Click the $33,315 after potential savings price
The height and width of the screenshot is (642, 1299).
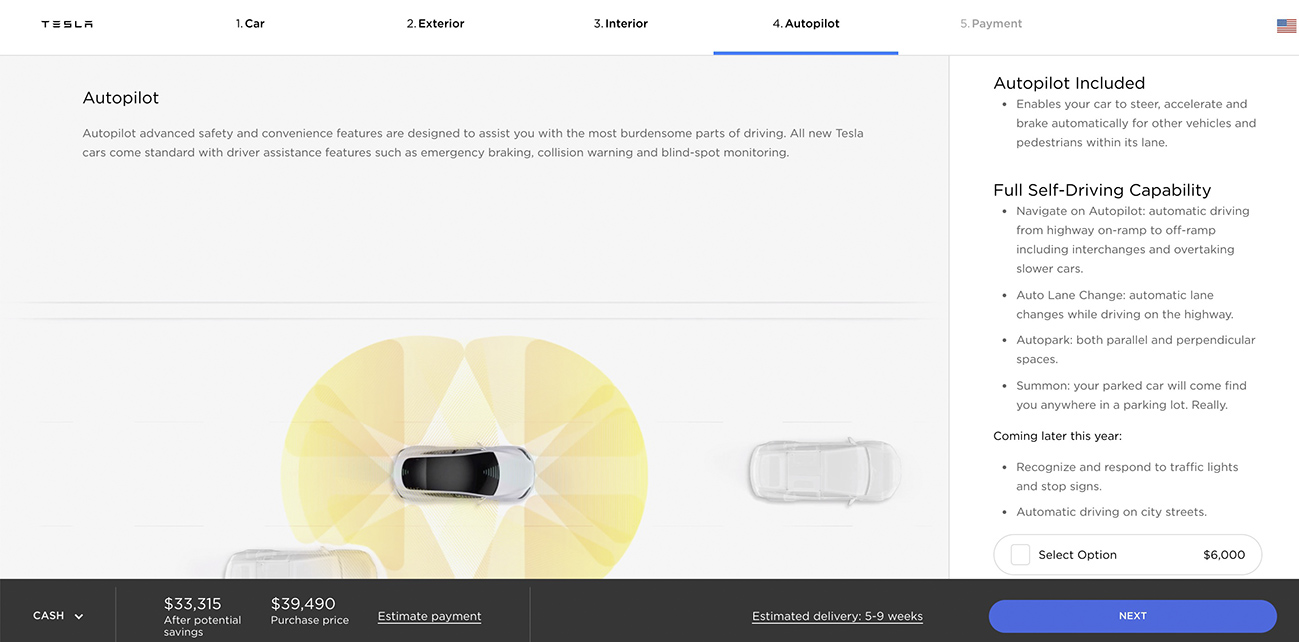coord(192,604)
